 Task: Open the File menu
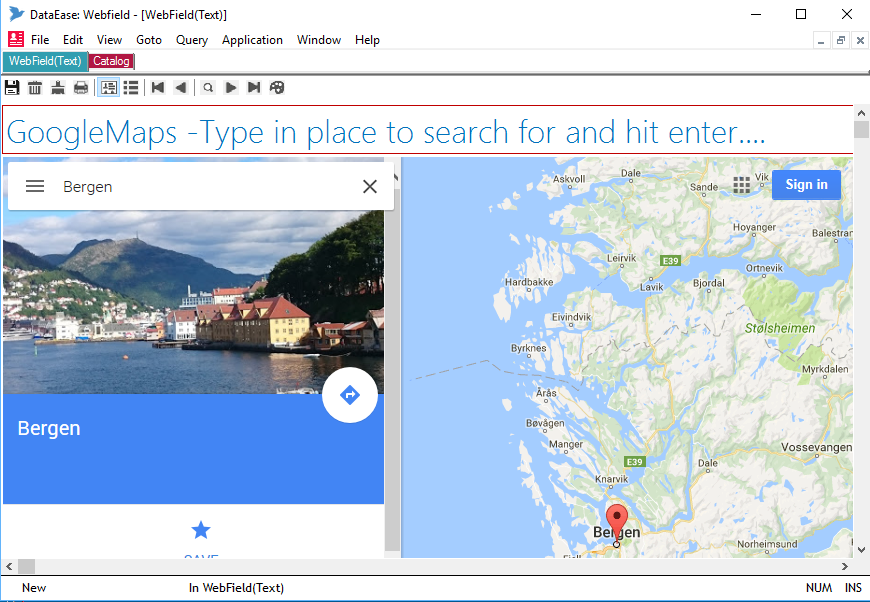[40, 40]
